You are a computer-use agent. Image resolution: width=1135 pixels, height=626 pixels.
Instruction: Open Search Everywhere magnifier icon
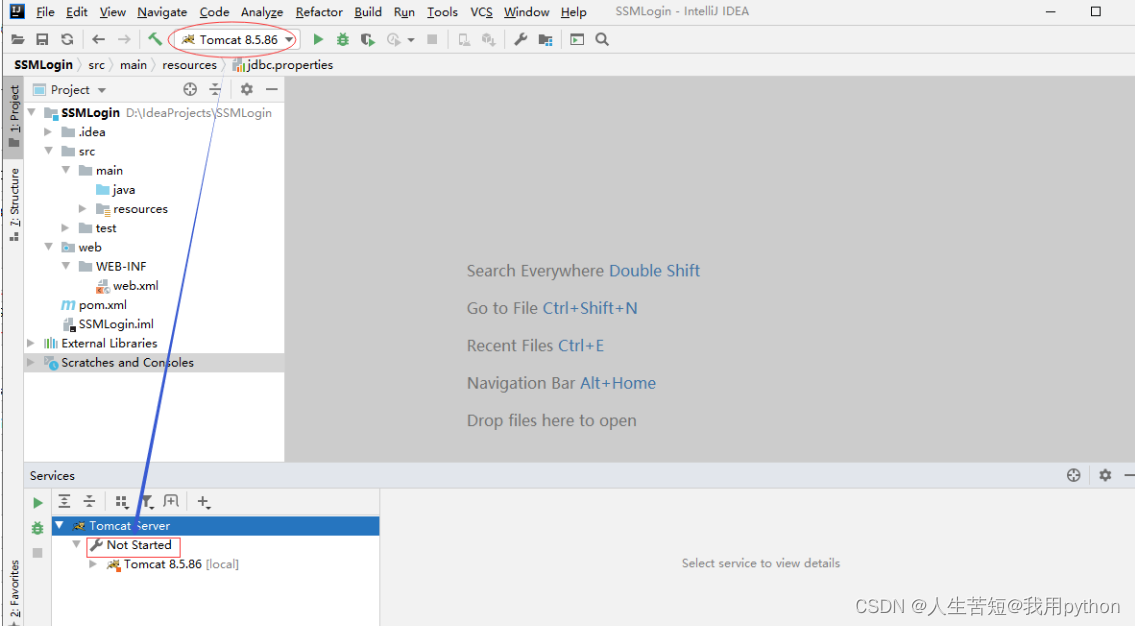[x=602, y=40]
